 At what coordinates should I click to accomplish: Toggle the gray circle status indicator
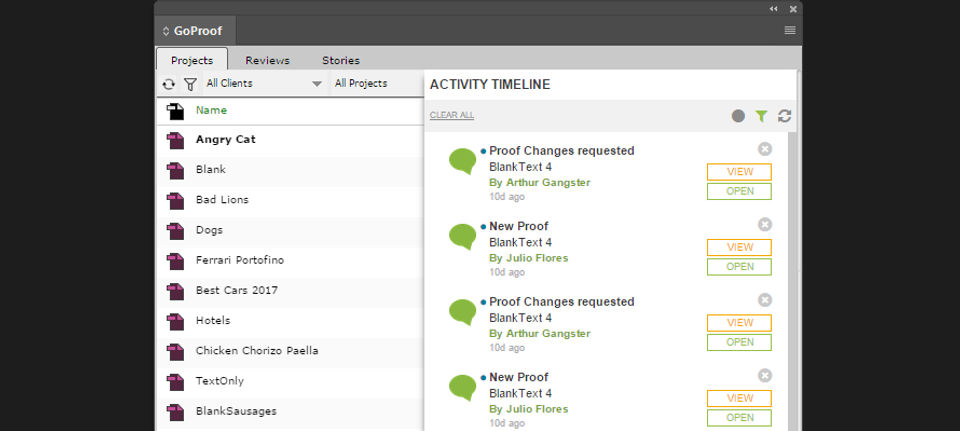click(738, 116)
